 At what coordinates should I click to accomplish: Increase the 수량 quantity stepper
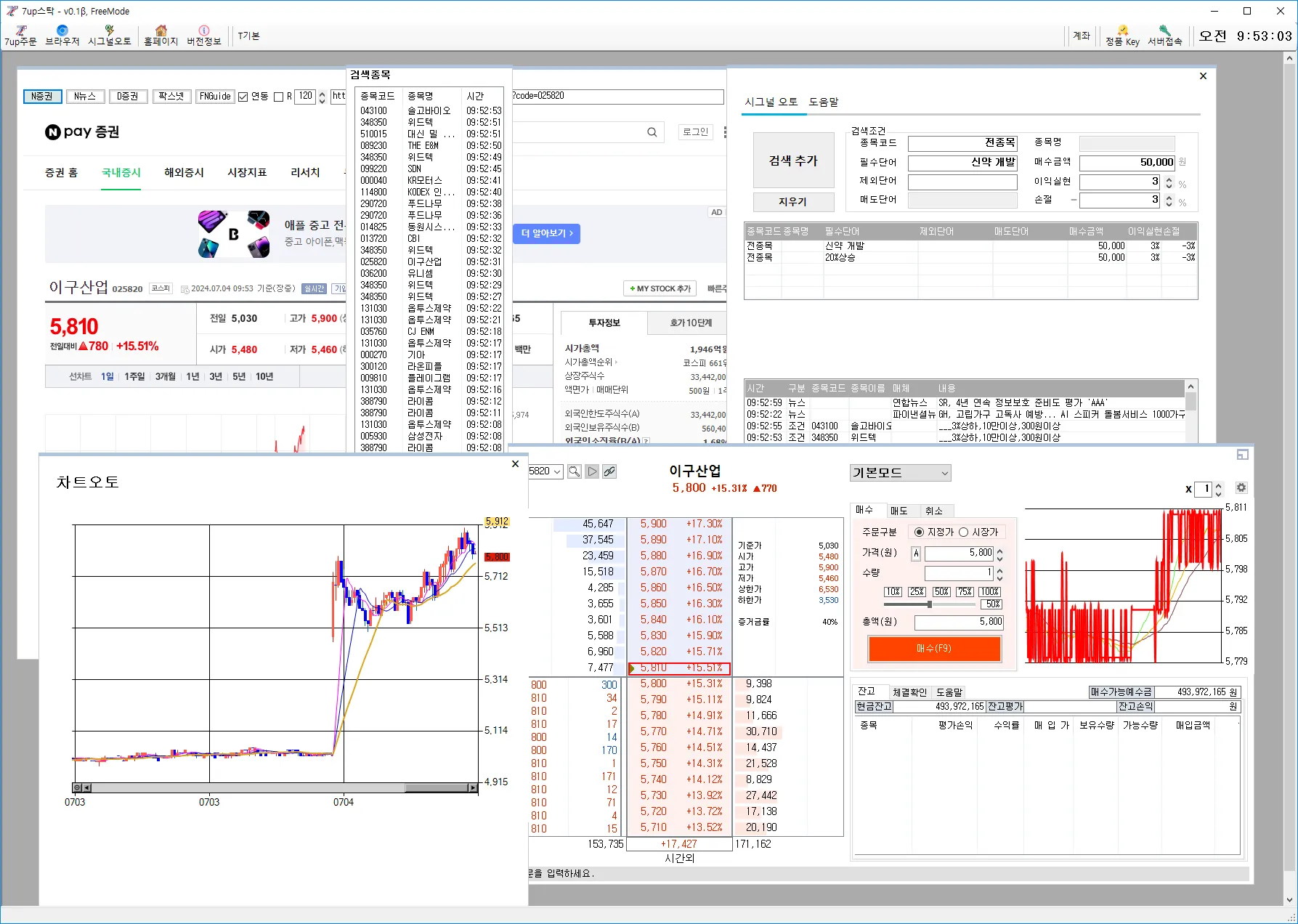(x=999, y=570)
